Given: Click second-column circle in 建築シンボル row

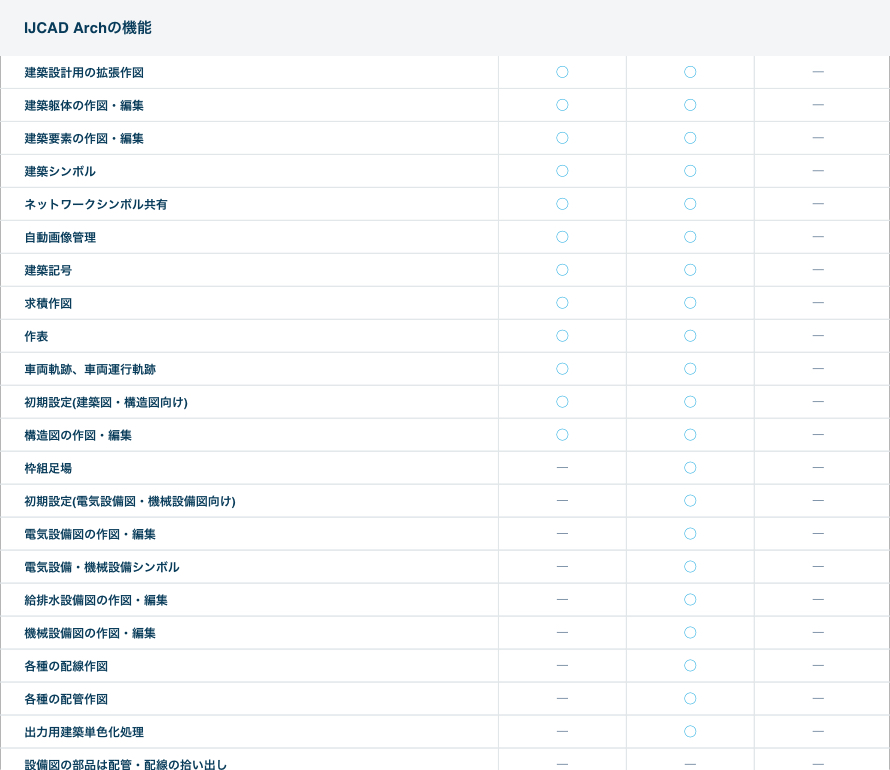Looking at the screenshot, I should 690,171.
